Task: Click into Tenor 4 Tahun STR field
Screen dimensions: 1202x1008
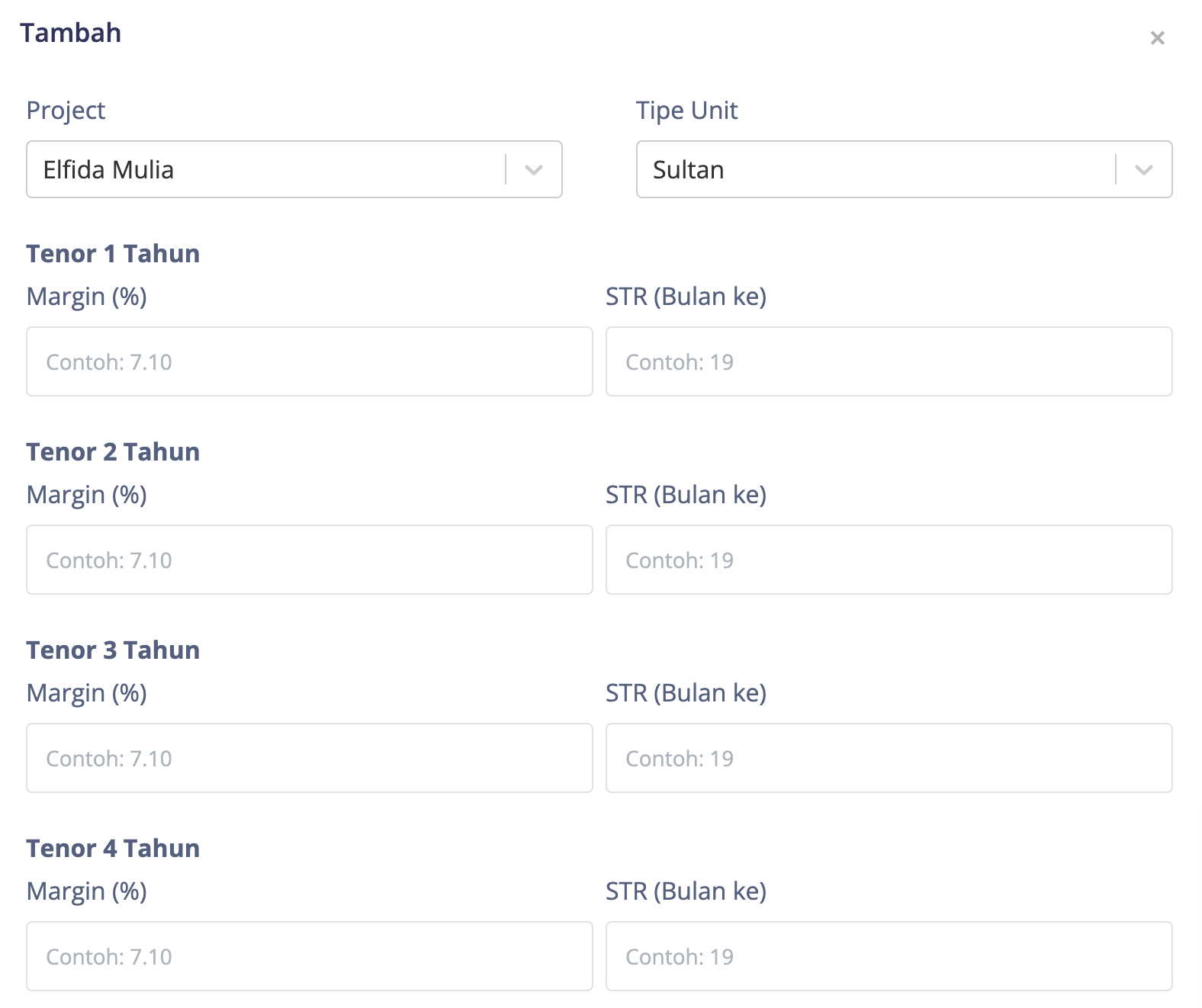Action: pyautogui.click(x=889, y=956)
